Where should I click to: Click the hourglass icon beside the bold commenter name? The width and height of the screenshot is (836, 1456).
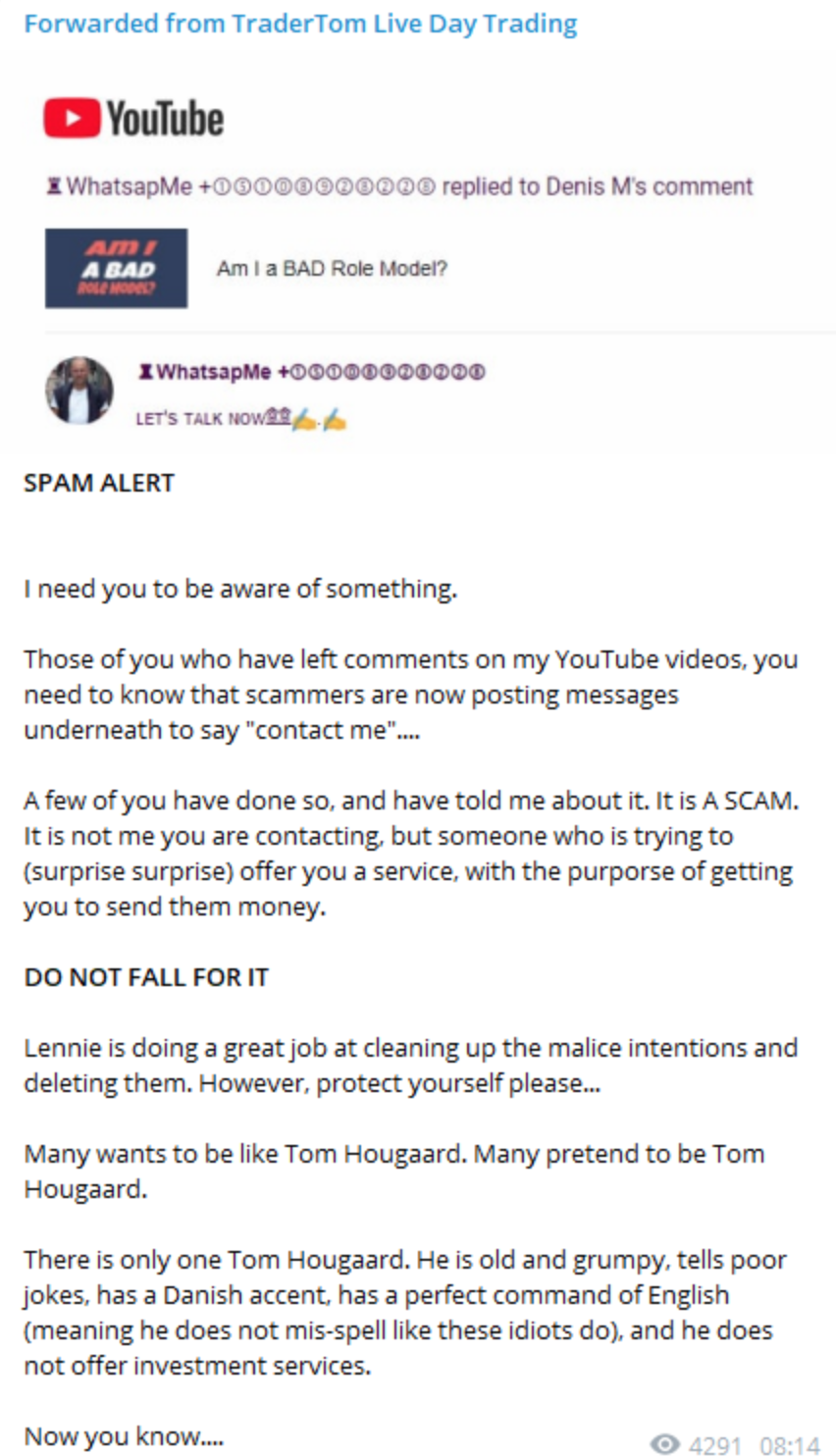(145, 372)
